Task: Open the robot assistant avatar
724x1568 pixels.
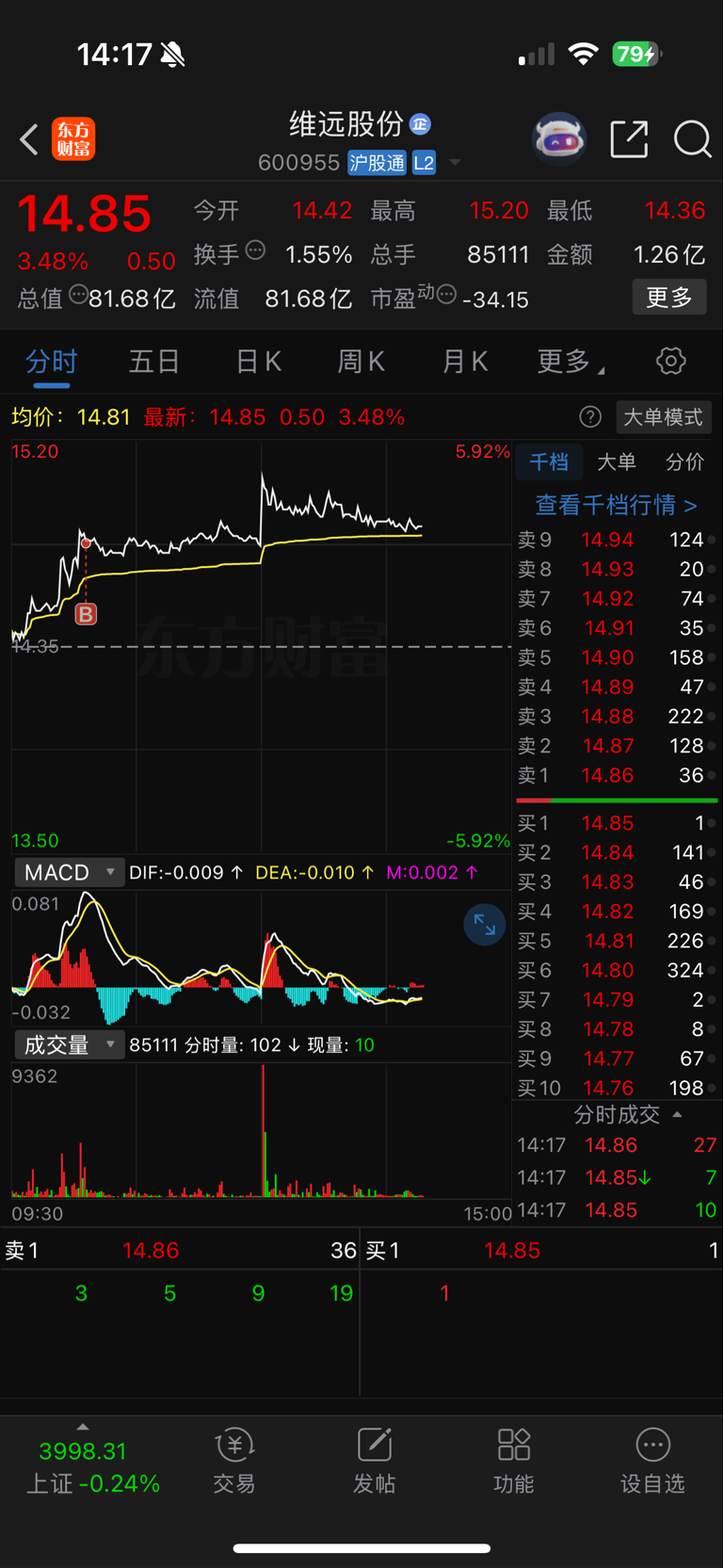Action: tap(559, 139)
